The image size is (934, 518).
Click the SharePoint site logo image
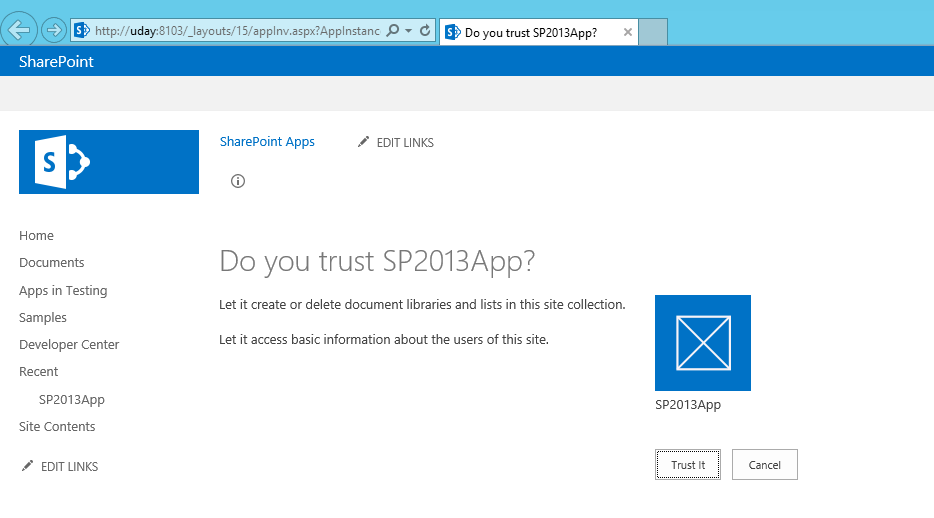coord(109,162)
